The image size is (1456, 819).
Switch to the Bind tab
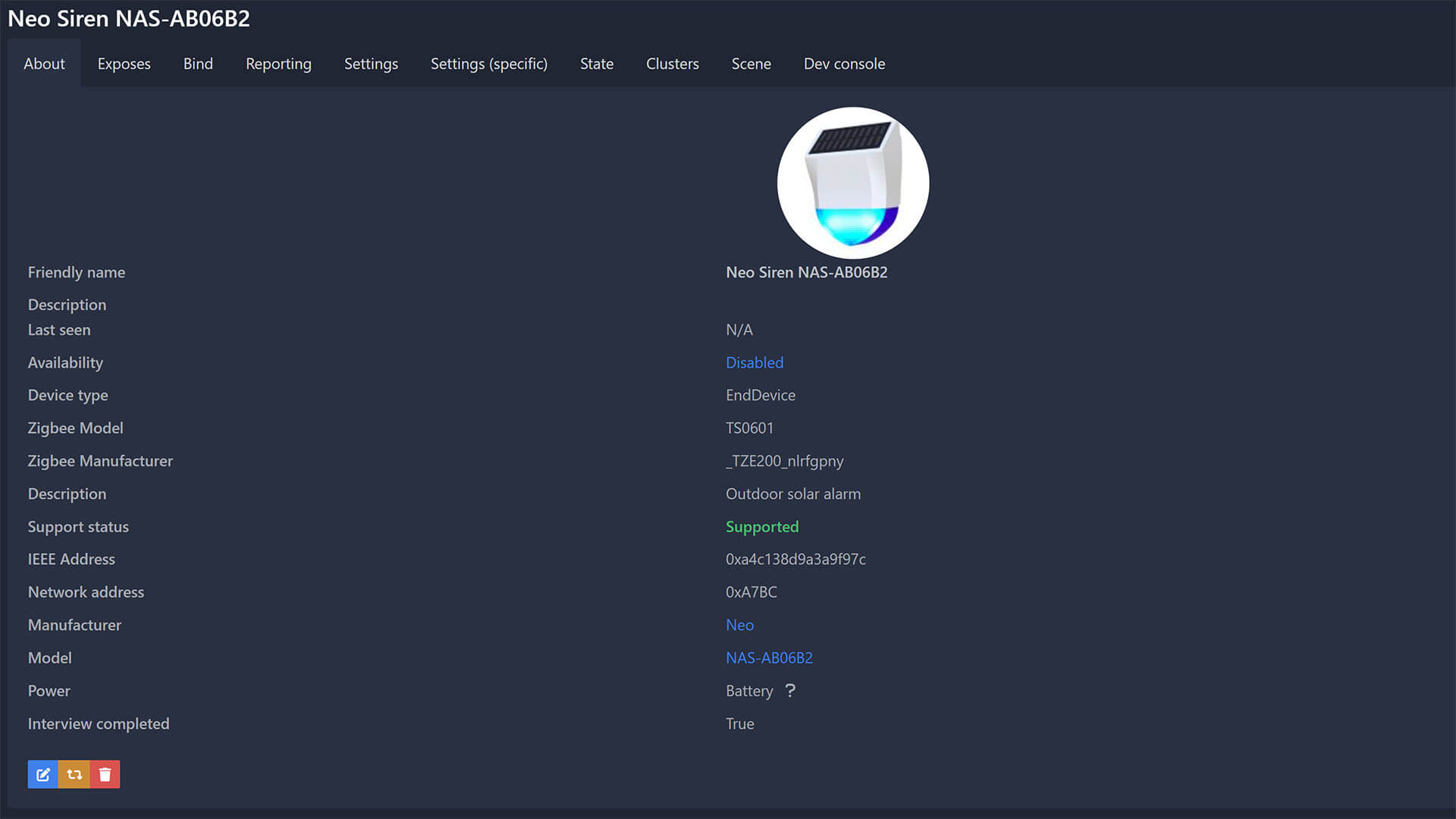click(198, 64)
